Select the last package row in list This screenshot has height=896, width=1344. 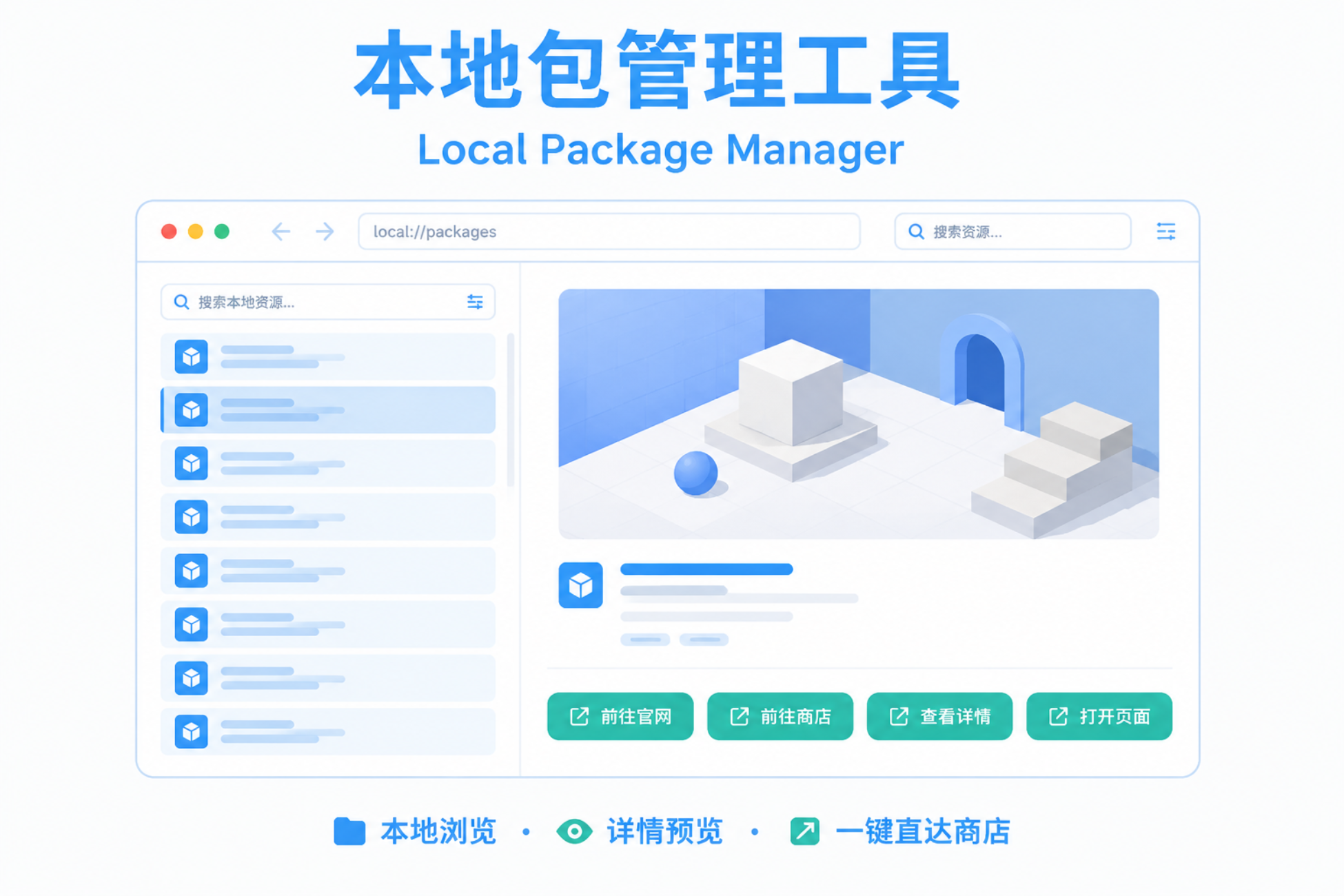click(328, 732)
